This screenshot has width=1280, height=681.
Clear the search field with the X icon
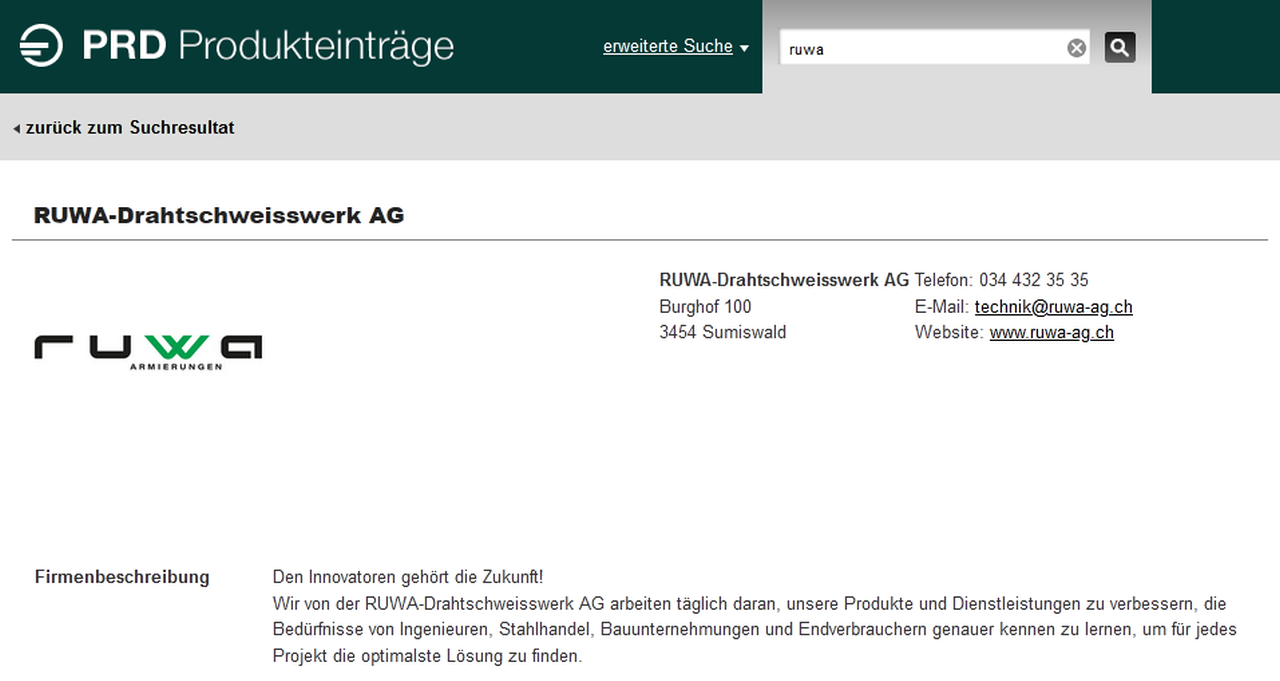point(1076,48)
